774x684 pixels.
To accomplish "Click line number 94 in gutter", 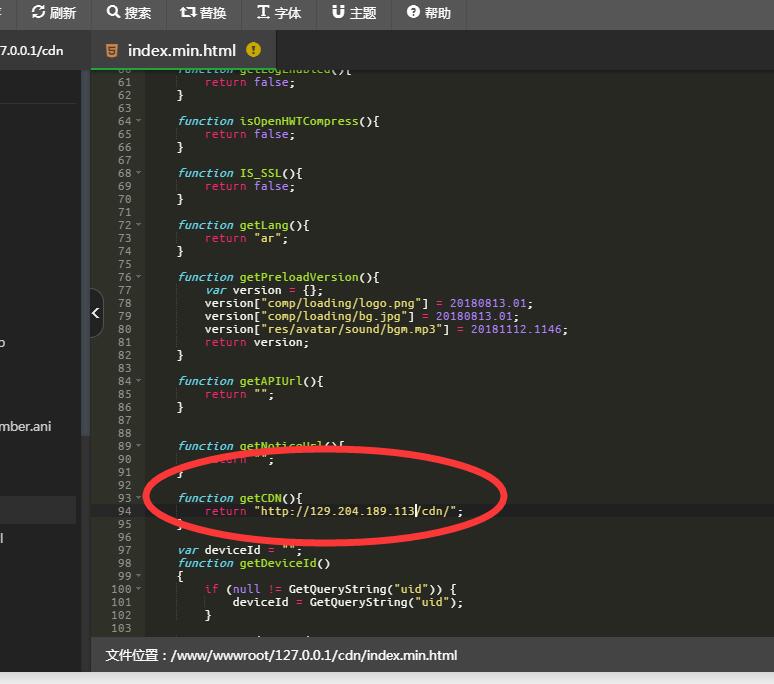I will click(x=125, y=511).
